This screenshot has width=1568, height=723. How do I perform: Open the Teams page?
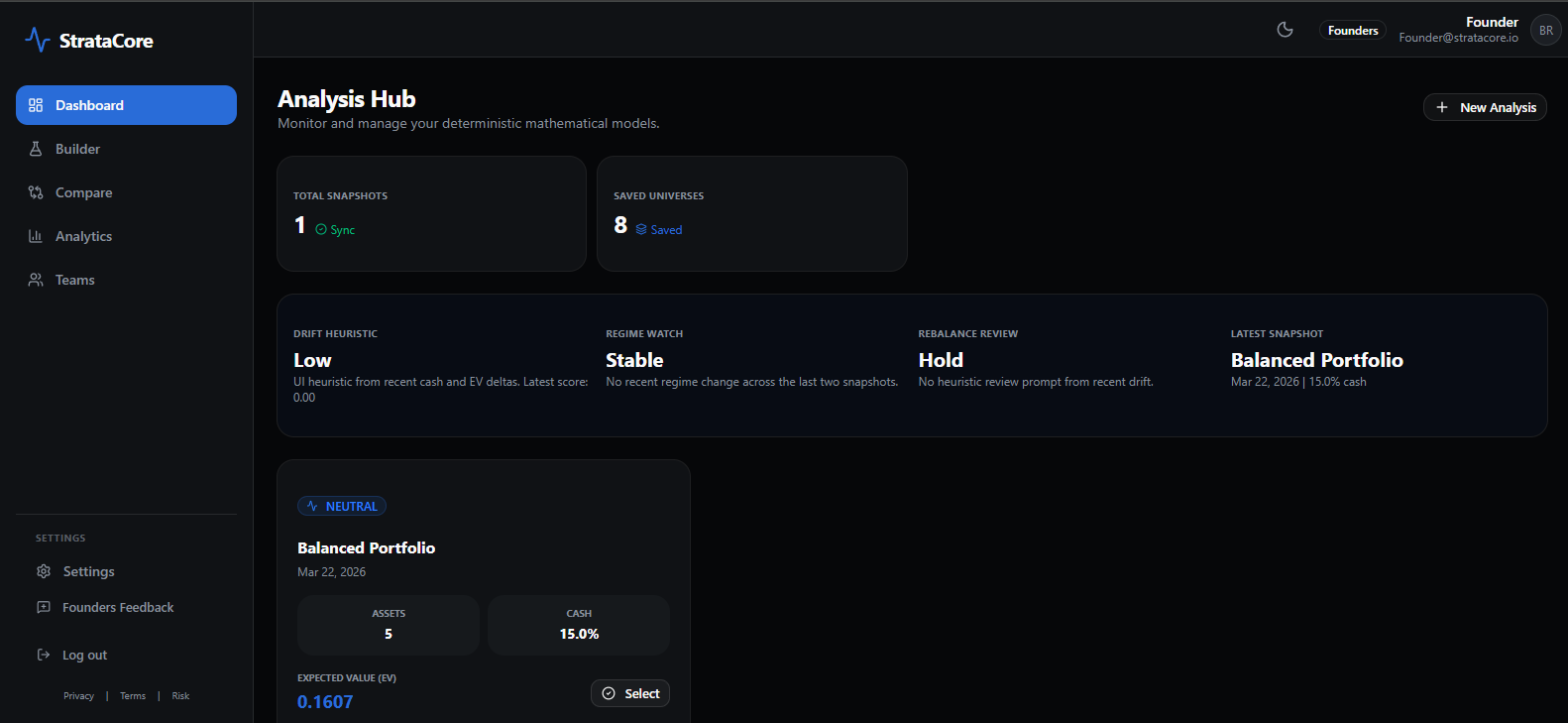[x=126, y=280]
